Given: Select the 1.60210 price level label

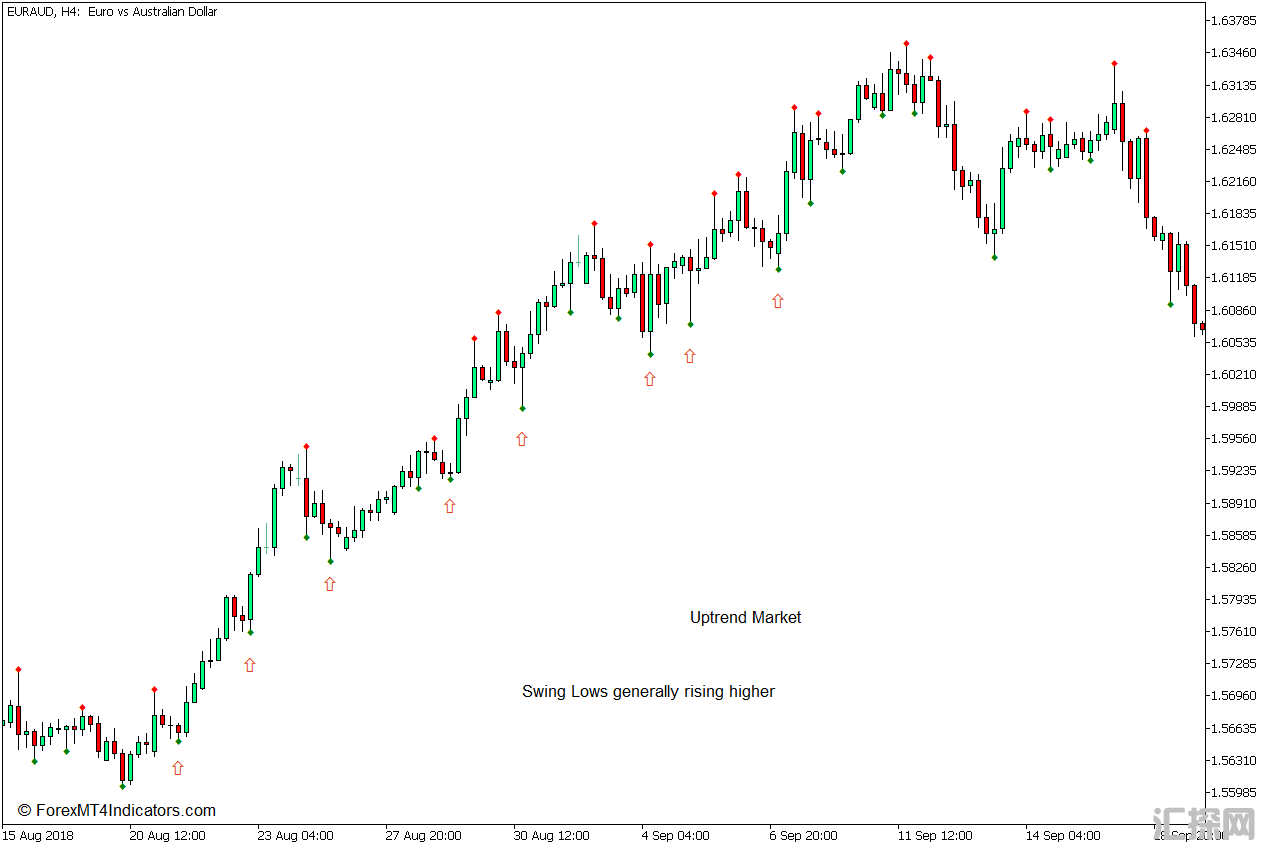Looking at the screenshot, I should coord(1233,374).
